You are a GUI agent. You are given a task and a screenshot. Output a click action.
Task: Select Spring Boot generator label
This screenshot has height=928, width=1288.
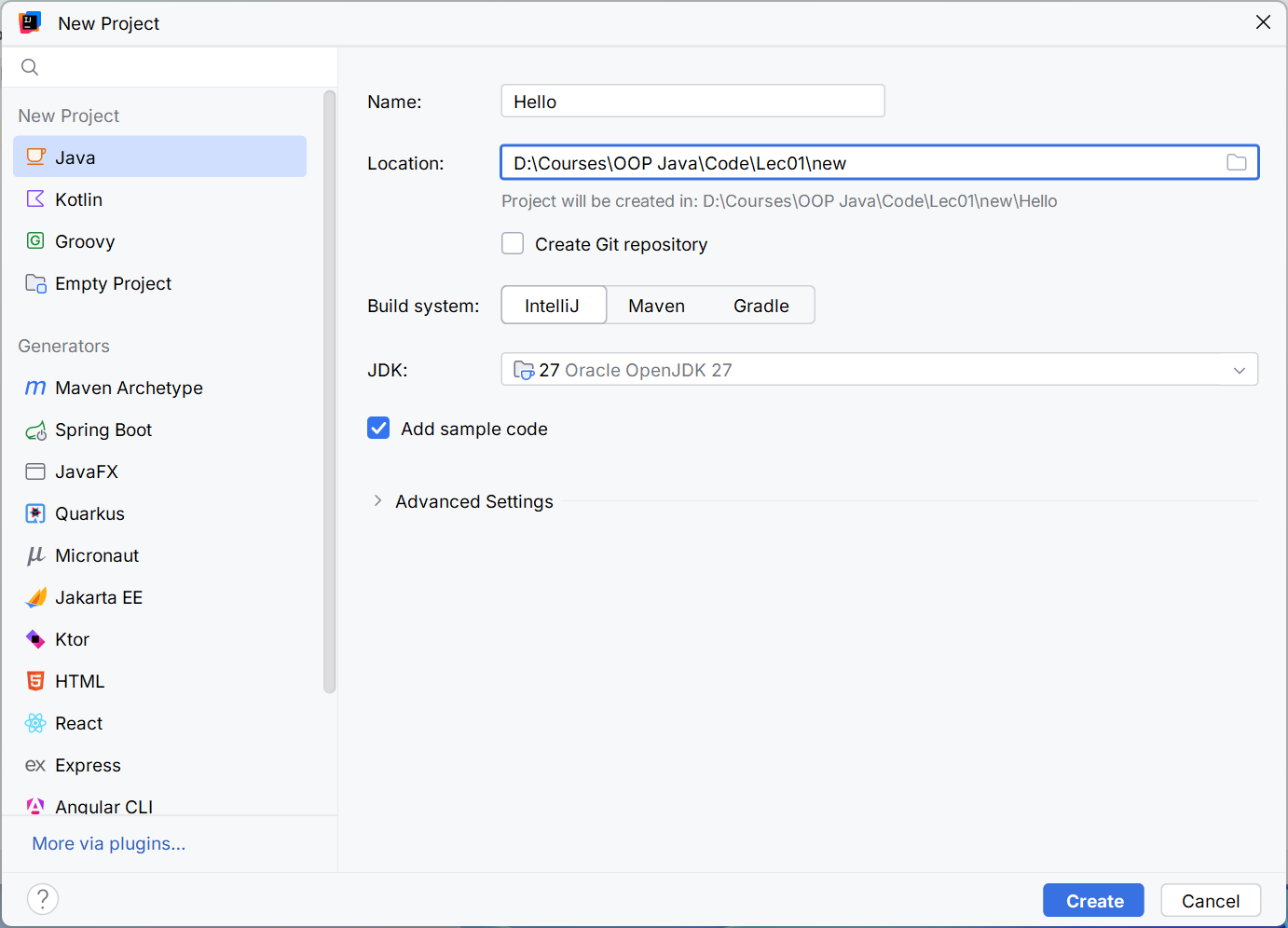pyautogui.click(x=103, y=430)
